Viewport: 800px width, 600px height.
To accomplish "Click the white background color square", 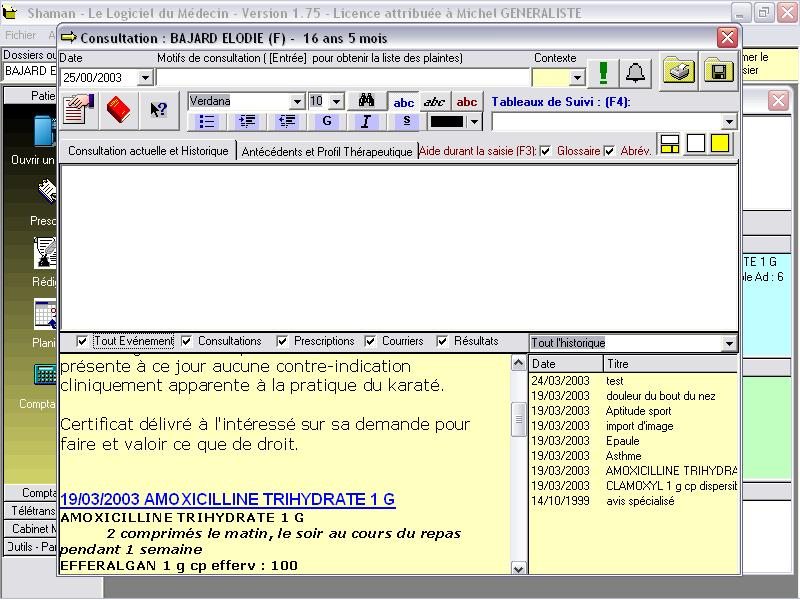I will (695, 143).
